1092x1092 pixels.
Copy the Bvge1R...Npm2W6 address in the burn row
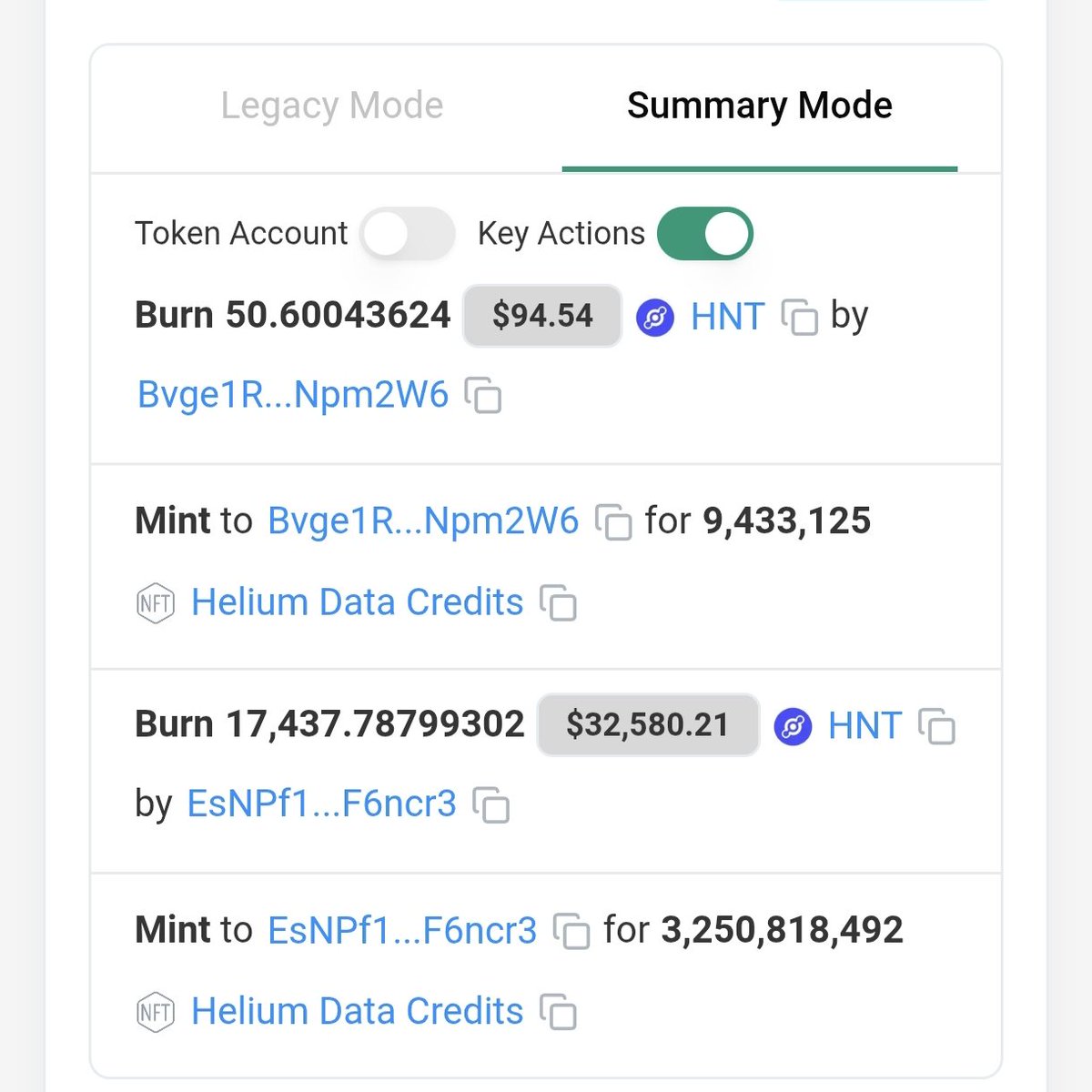click(483, 396)
